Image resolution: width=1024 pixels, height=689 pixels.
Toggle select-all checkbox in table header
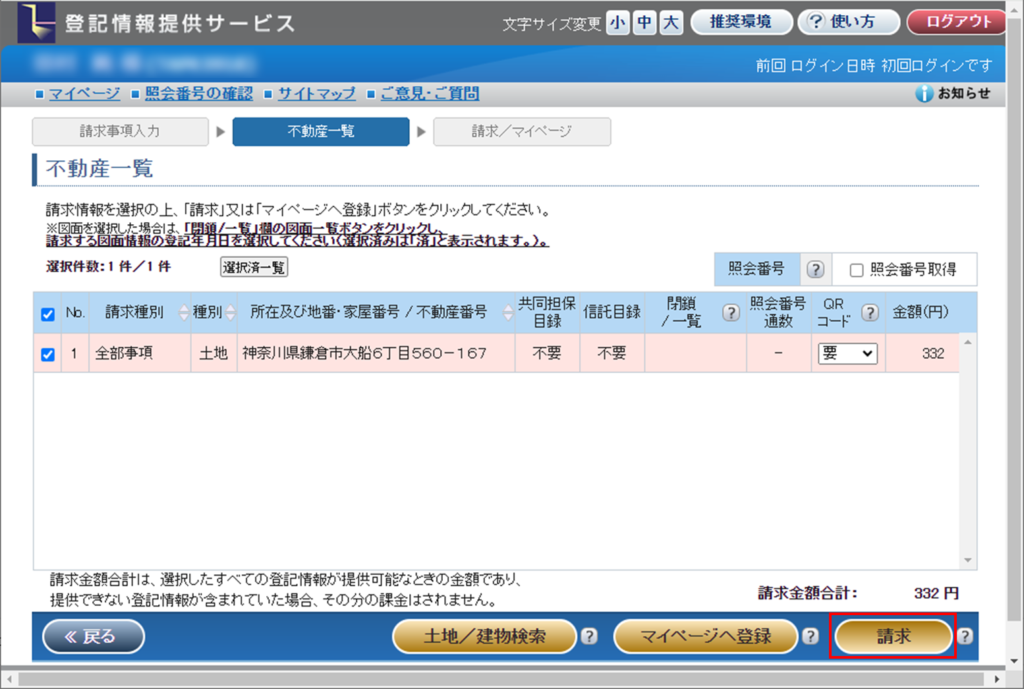click(x=48, y=314)
